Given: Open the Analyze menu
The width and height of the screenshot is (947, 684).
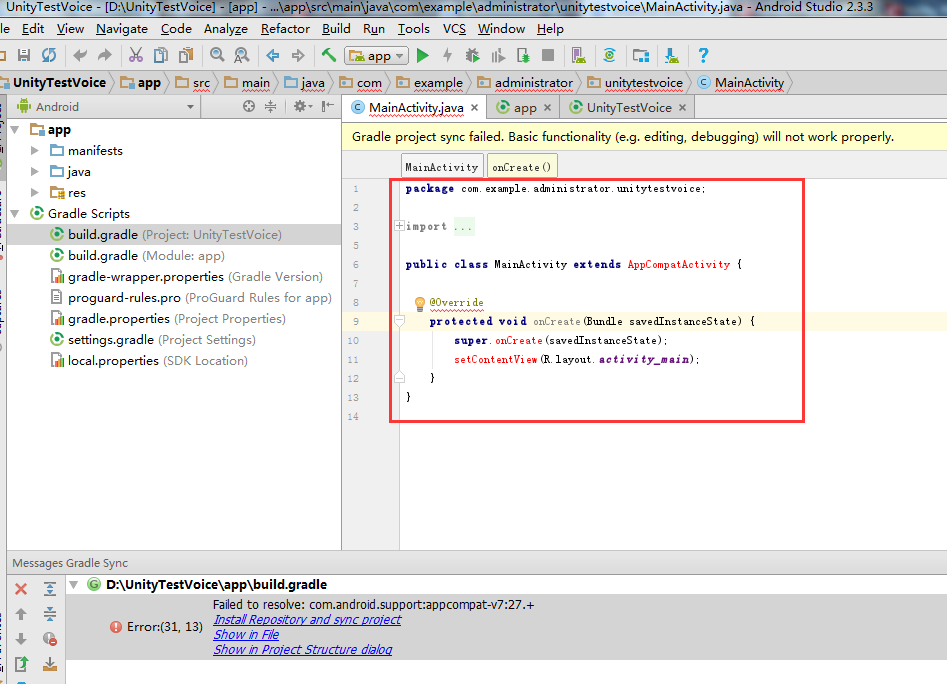Looking at the screenshot, I should coord(226,28).
